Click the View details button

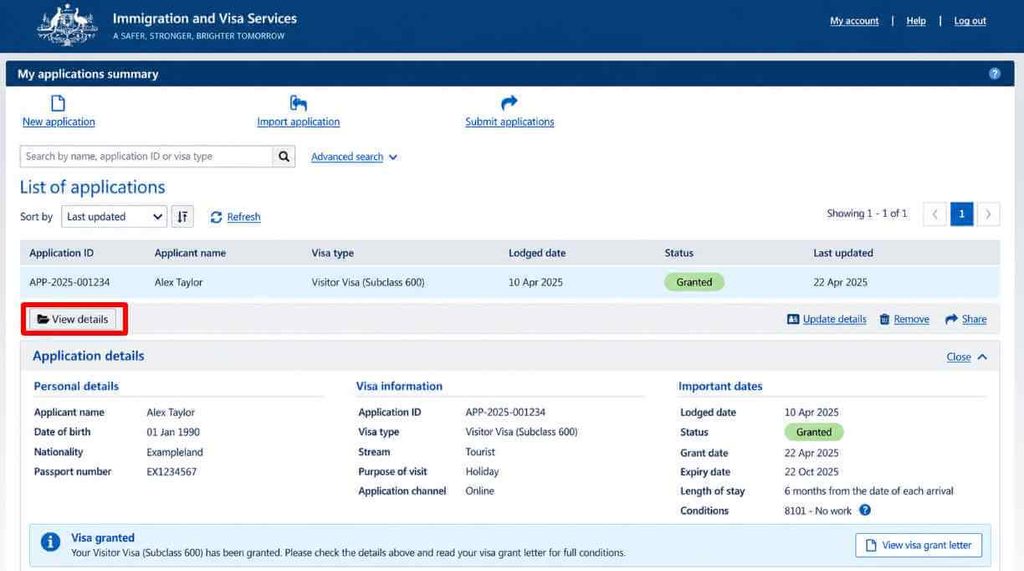[x=73, y=319]
